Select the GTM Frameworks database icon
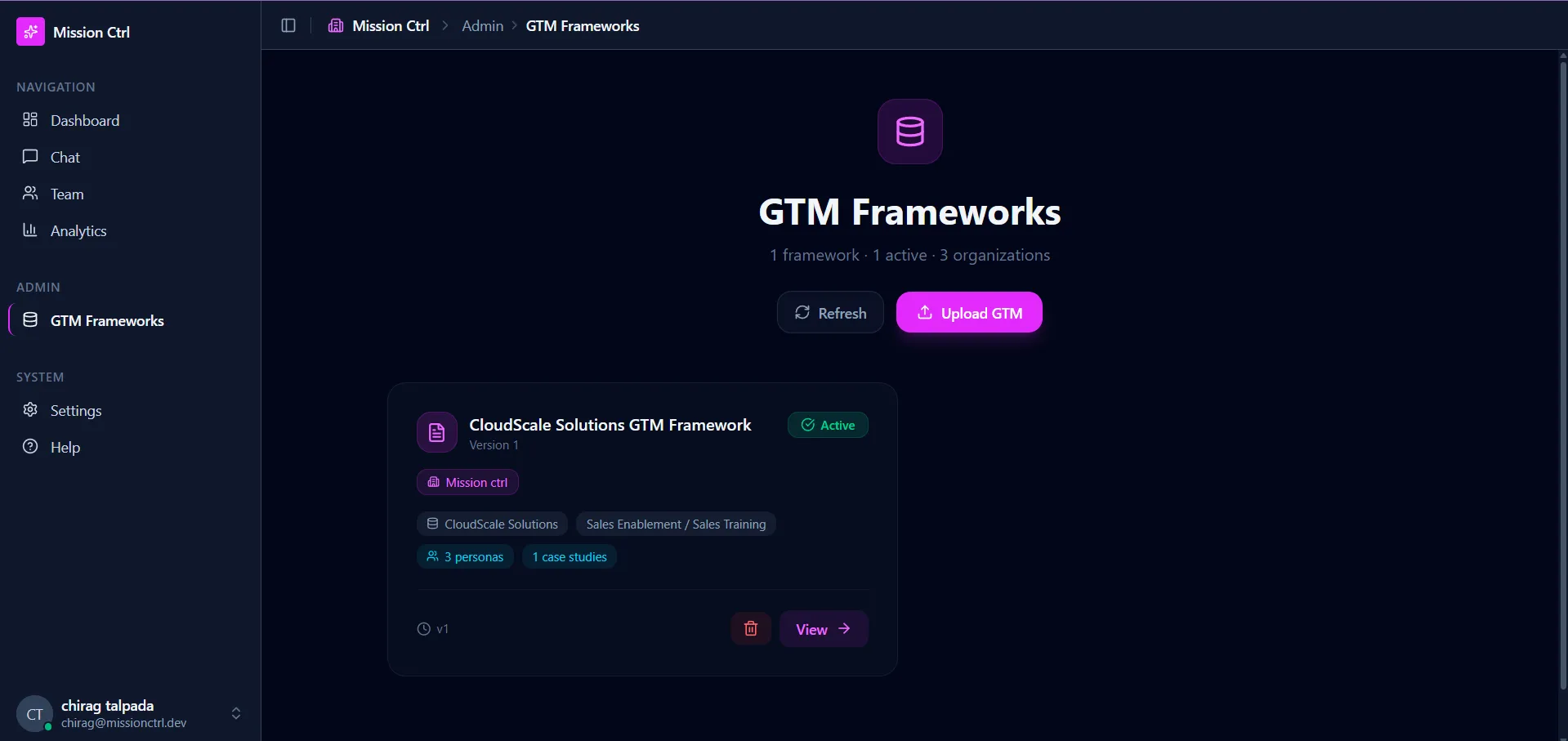This screenshot has width=1568, height=741. pyautogui.click(x=29, y=319)
